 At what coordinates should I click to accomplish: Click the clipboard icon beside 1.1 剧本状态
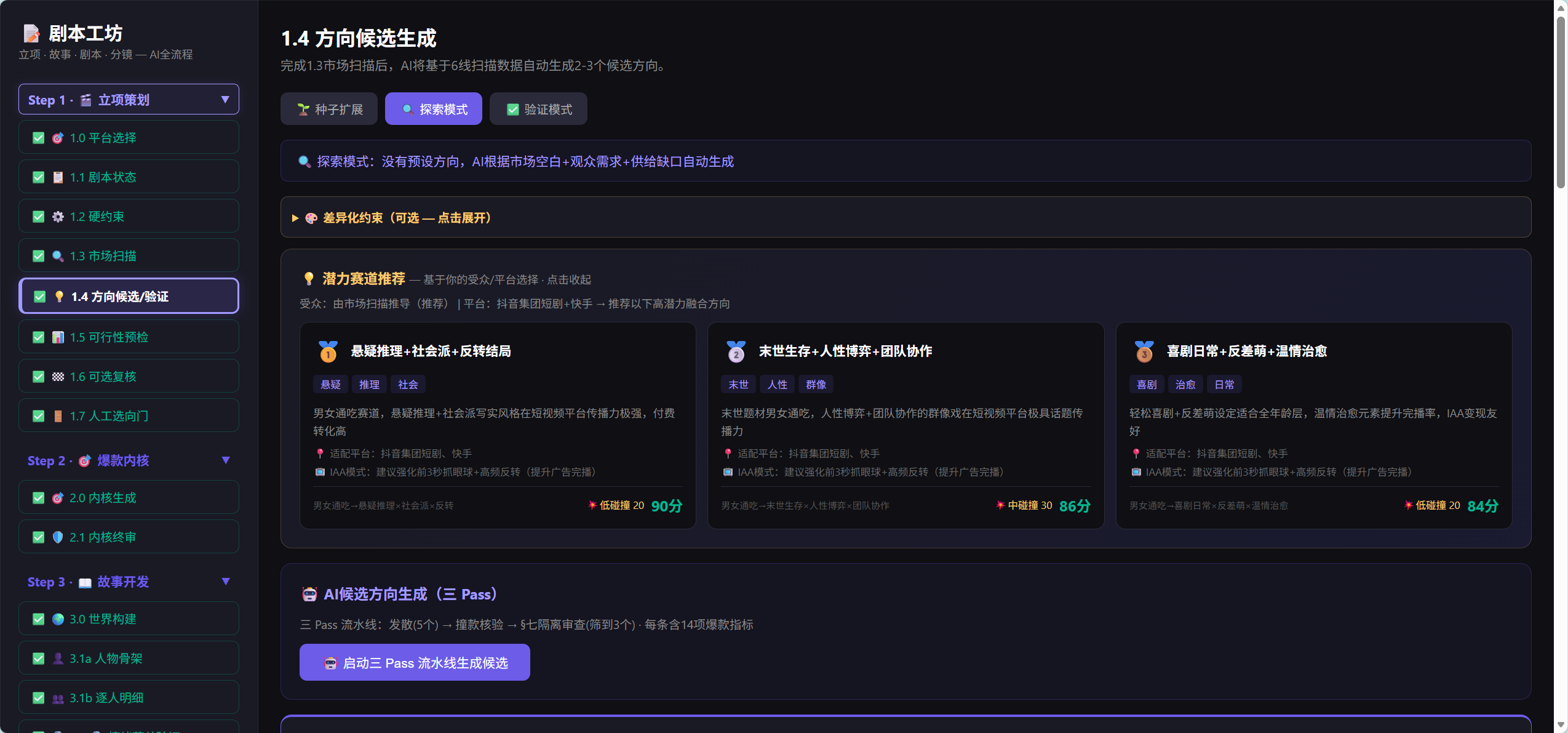pos(58,177)
